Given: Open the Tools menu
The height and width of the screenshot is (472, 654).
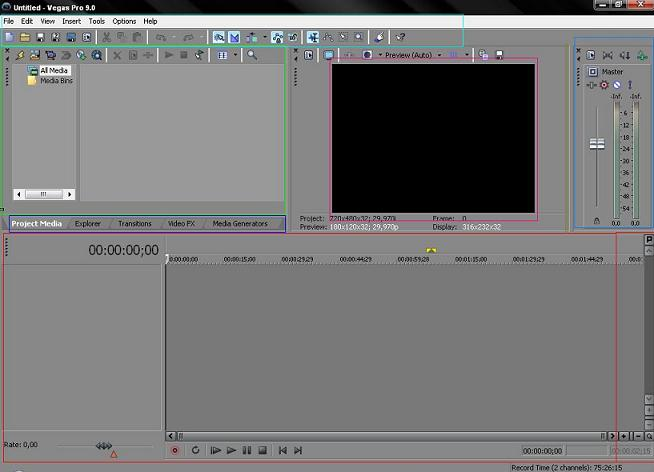Looking at the screenshot, I should click(x=97, y=21).
